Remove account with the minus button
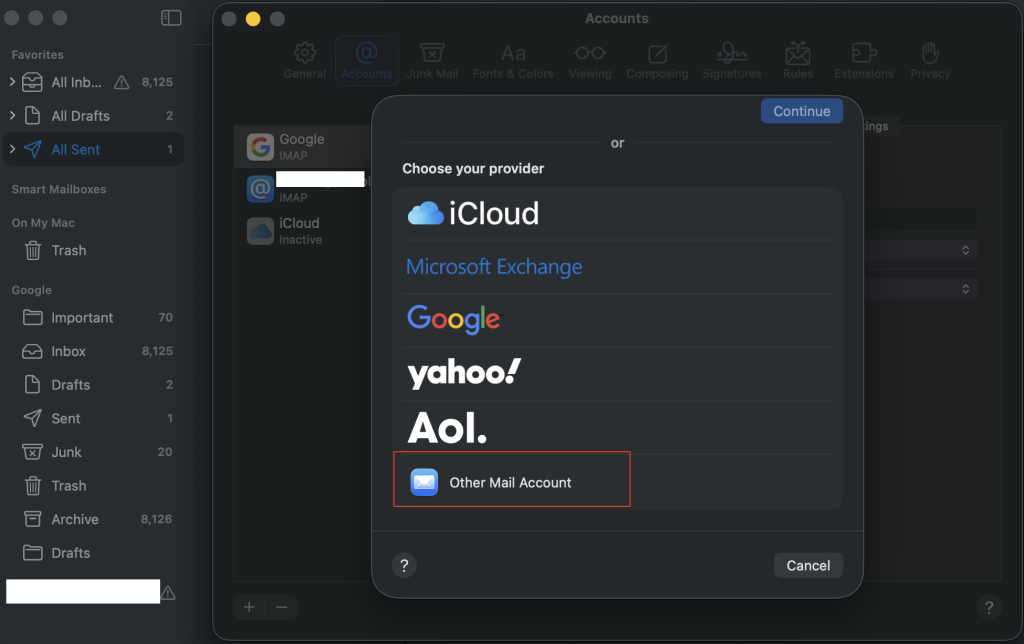 click(281, 607)
